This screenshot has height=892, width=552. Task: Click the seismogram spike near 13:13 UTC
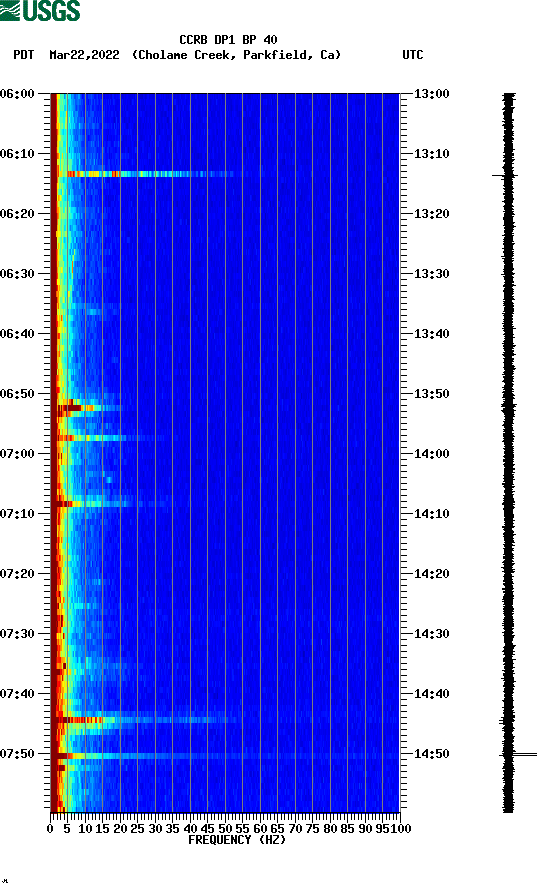[x=505, y=176]
